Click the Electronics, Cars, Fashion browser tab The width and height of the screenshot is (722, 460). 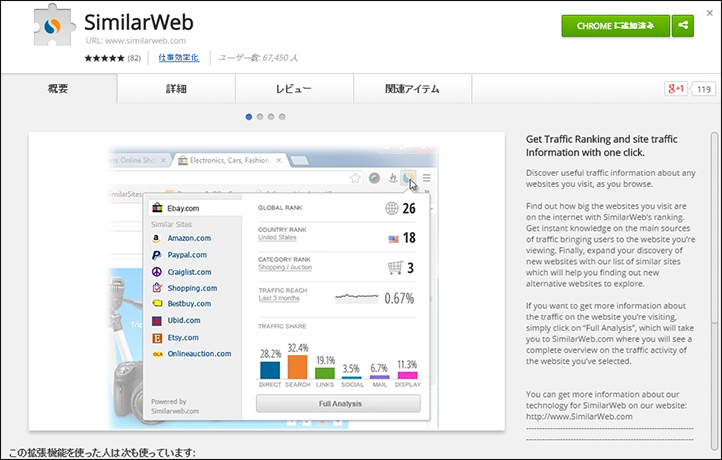229,160
